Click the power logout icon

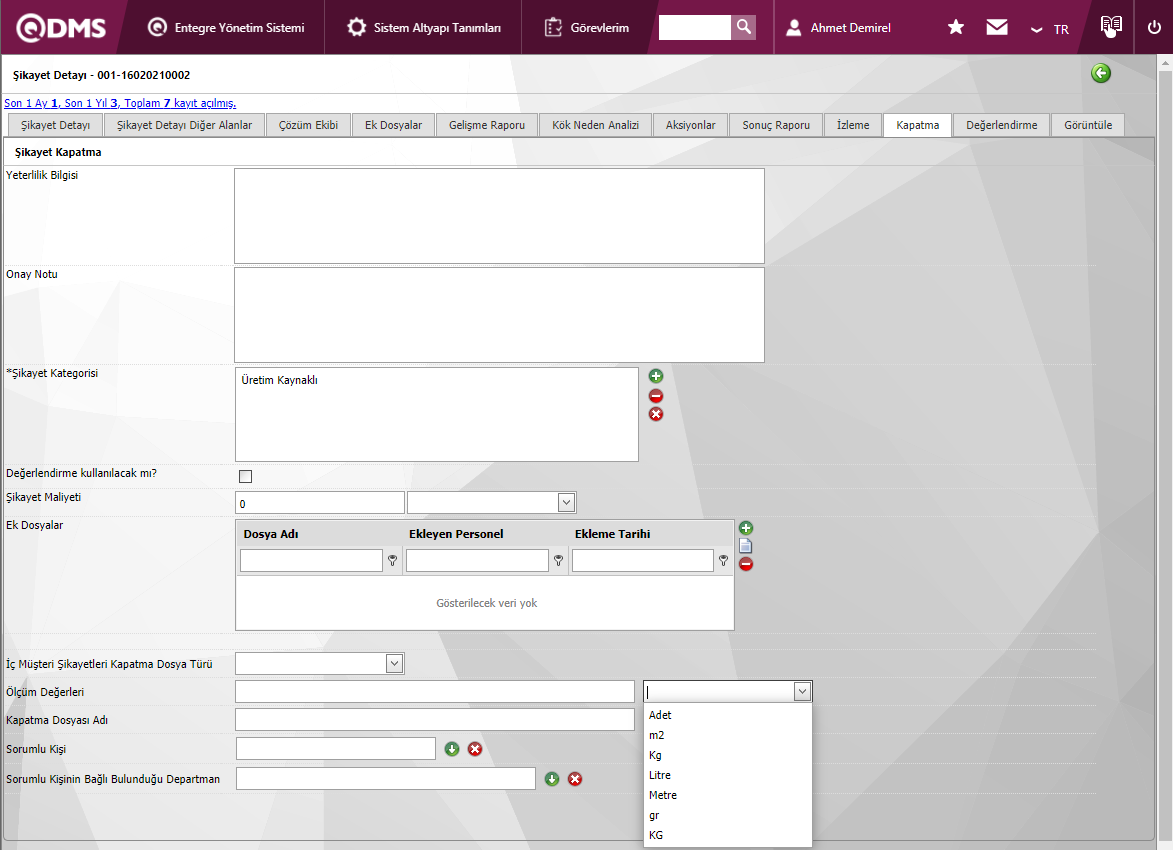(x=1154, y=27)
